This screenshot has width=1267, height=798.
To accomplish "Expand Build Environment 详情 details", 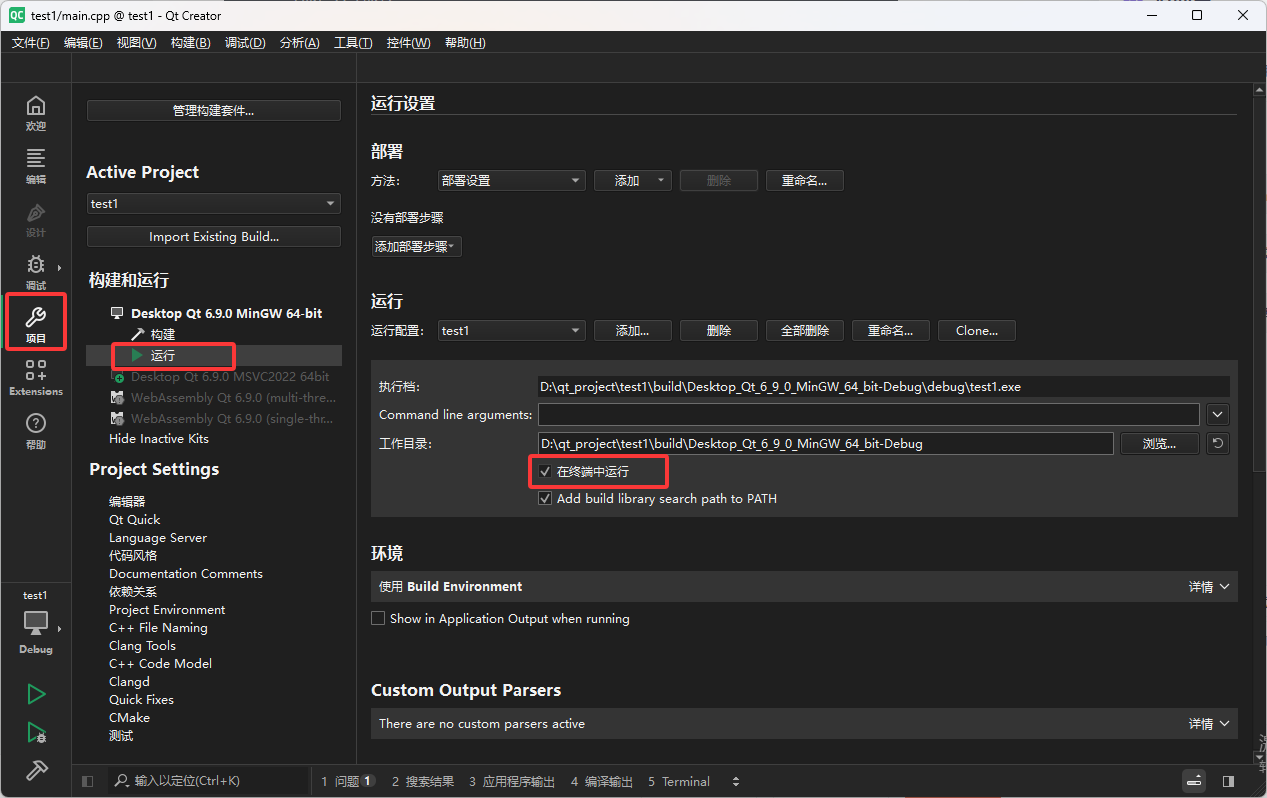I will pyautogui.click(x=1209, y=587).
